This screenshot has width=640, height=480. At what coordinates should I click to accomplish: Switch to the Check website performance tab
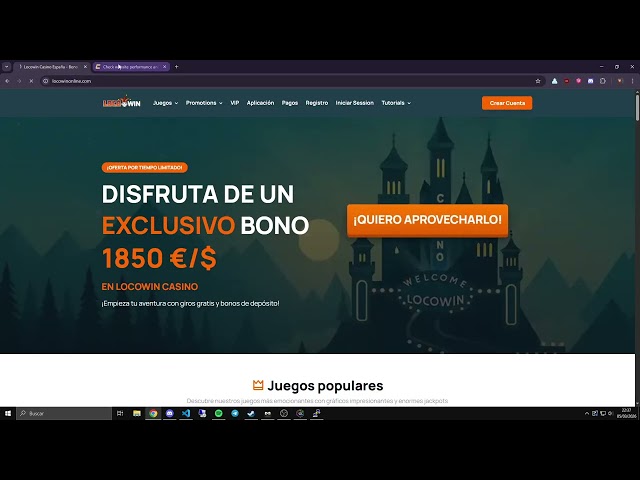click(x=130, y=67)
